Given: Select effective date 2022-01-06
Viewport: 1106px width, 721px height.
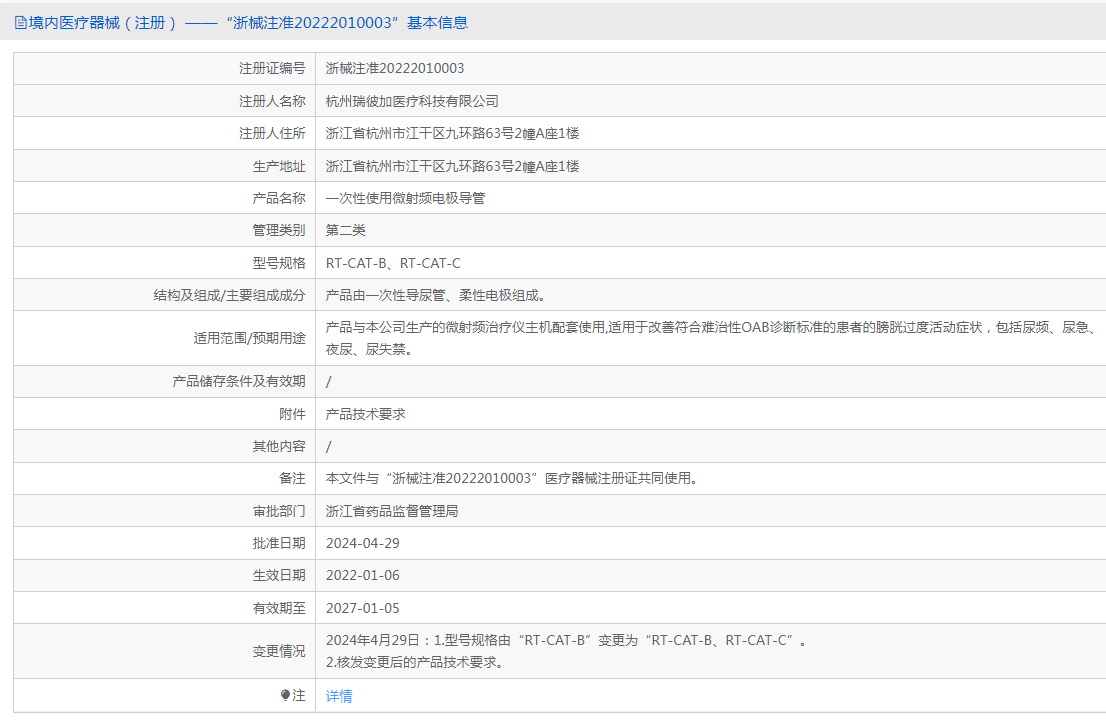Looking at the screenshot, I should click(363, 575).
